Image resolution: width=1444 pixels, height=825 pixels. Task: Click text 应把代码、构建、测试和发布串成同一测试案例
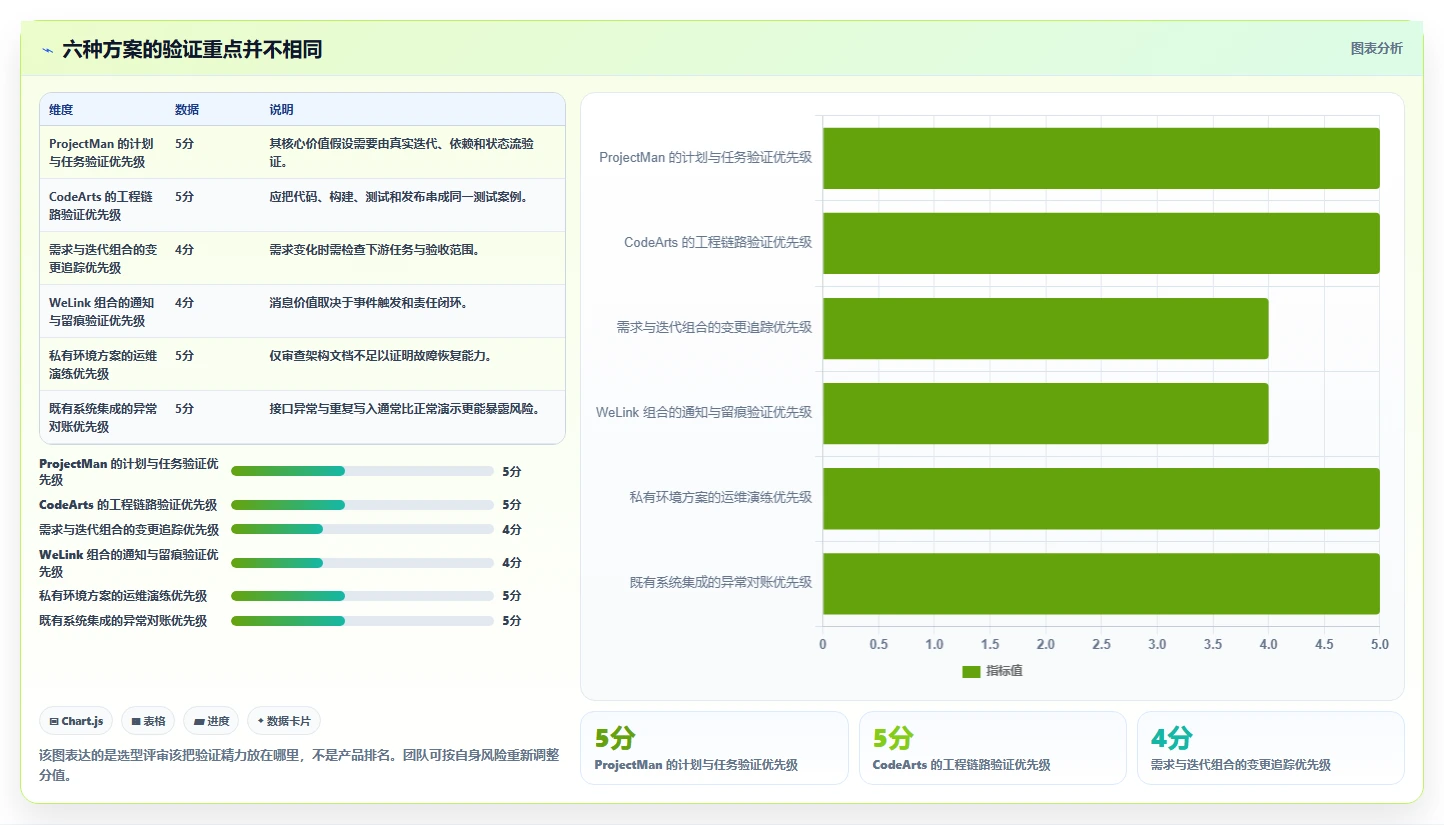(x=399, y=197)
